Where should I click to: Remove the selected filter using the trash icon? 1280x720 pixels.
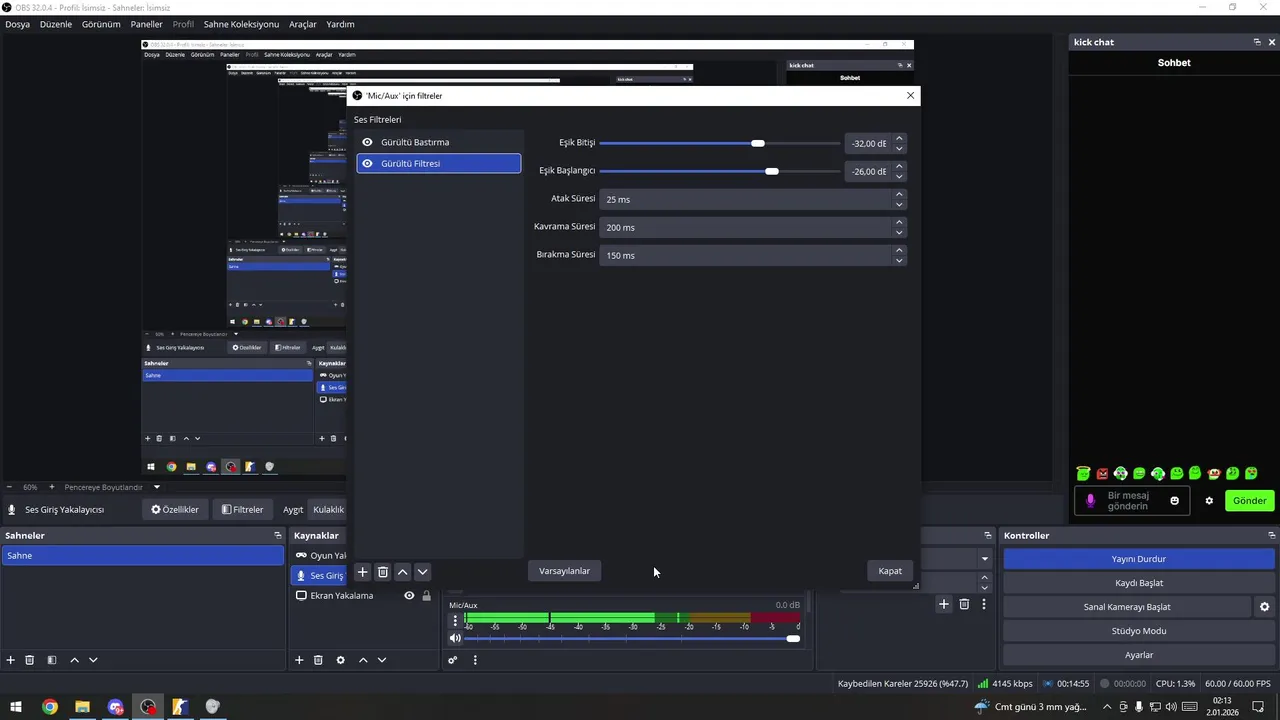[383, 572]
